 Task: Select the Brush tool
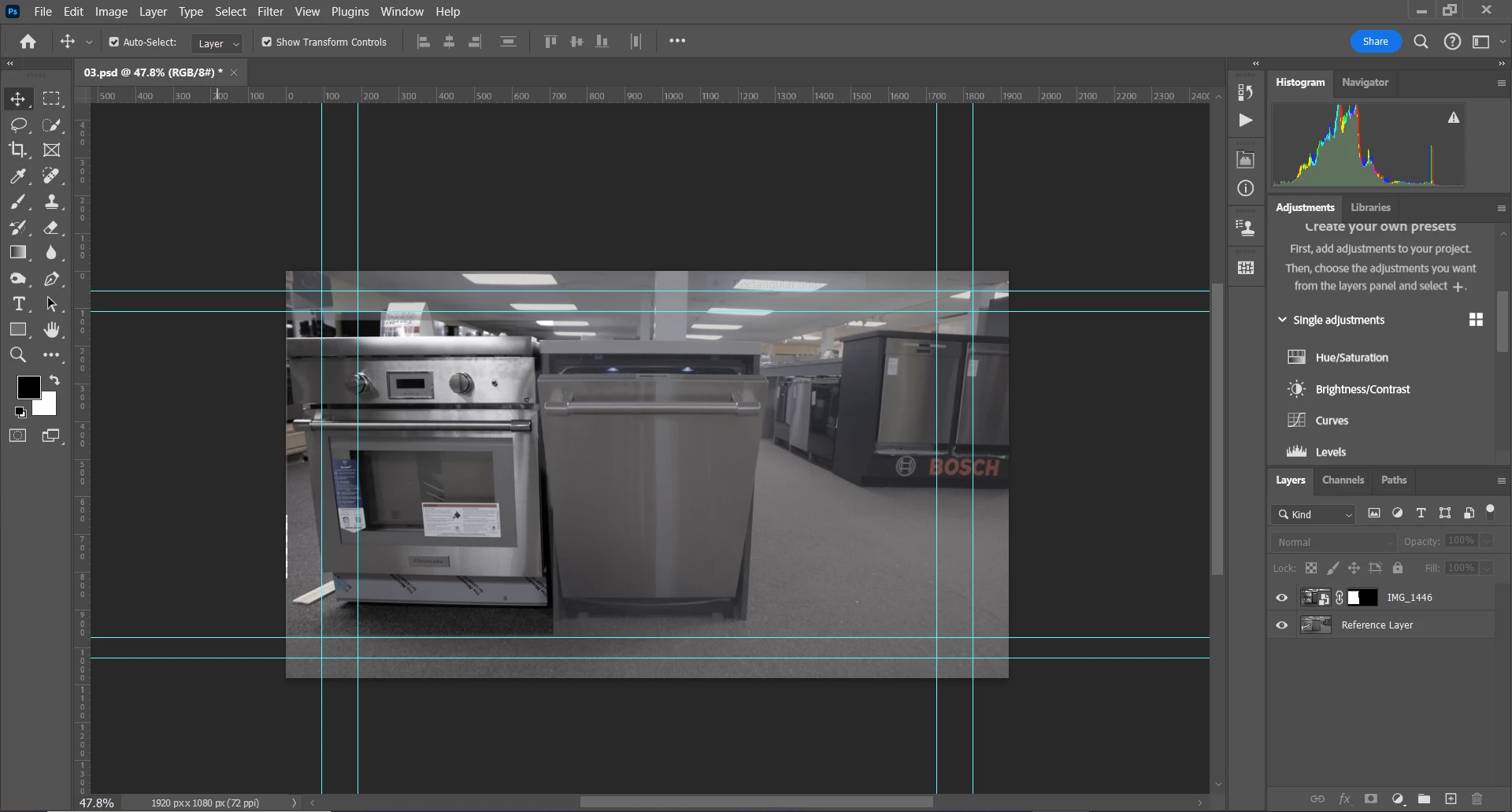[17, 202]
